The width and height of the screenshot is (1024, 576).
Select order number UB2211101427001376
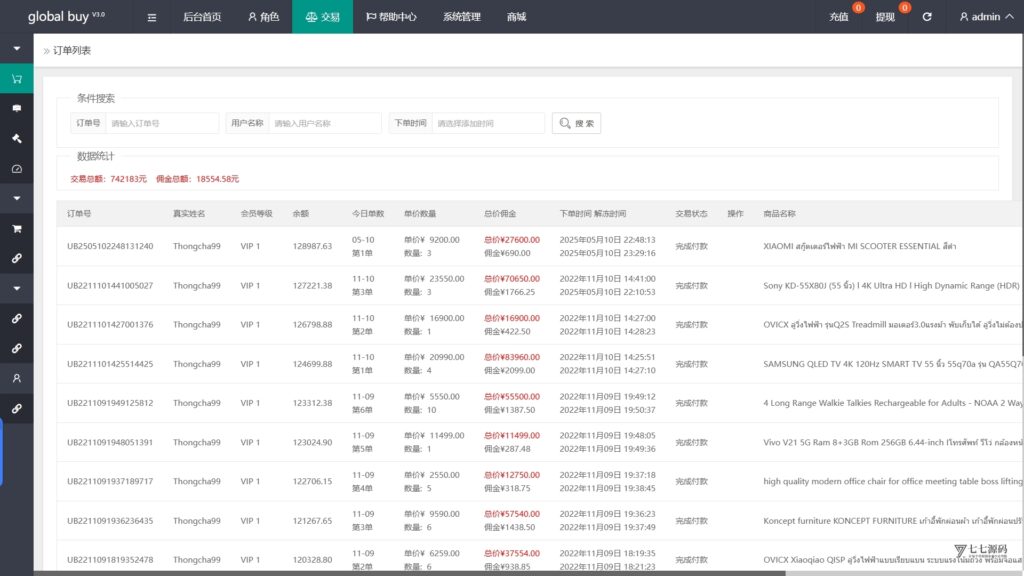(x=110, y=325)
